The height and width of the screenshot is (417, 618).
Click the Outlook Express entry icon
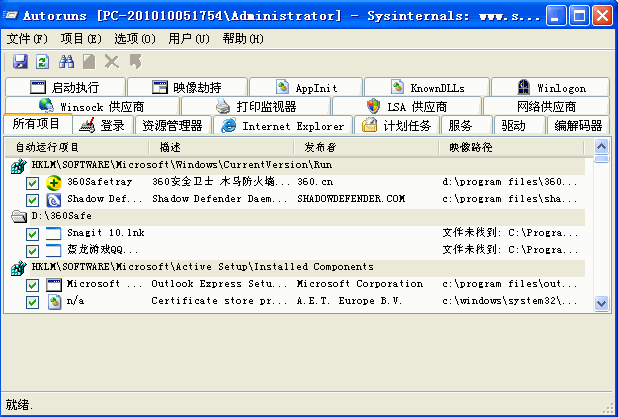54,284
